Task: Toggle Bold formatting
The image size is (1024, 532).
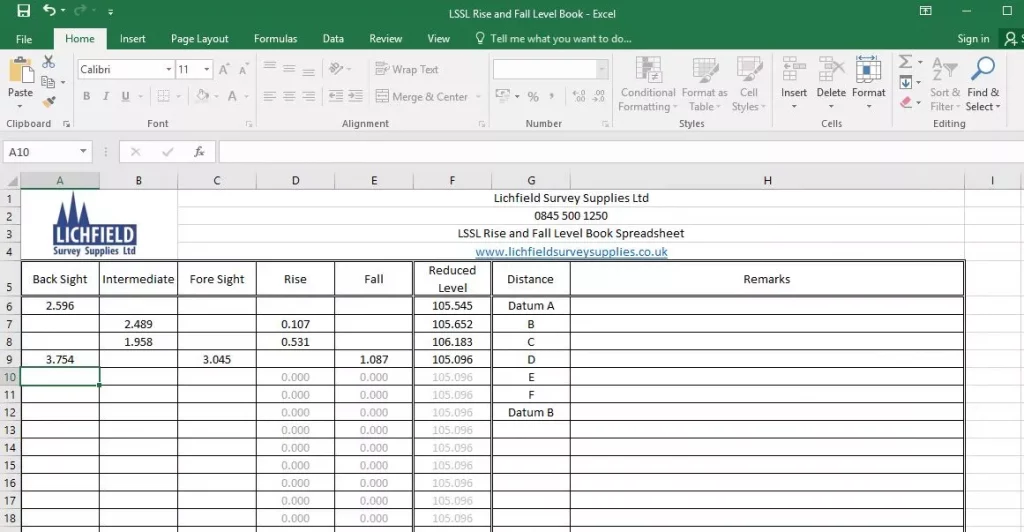Action: [86, 96]
